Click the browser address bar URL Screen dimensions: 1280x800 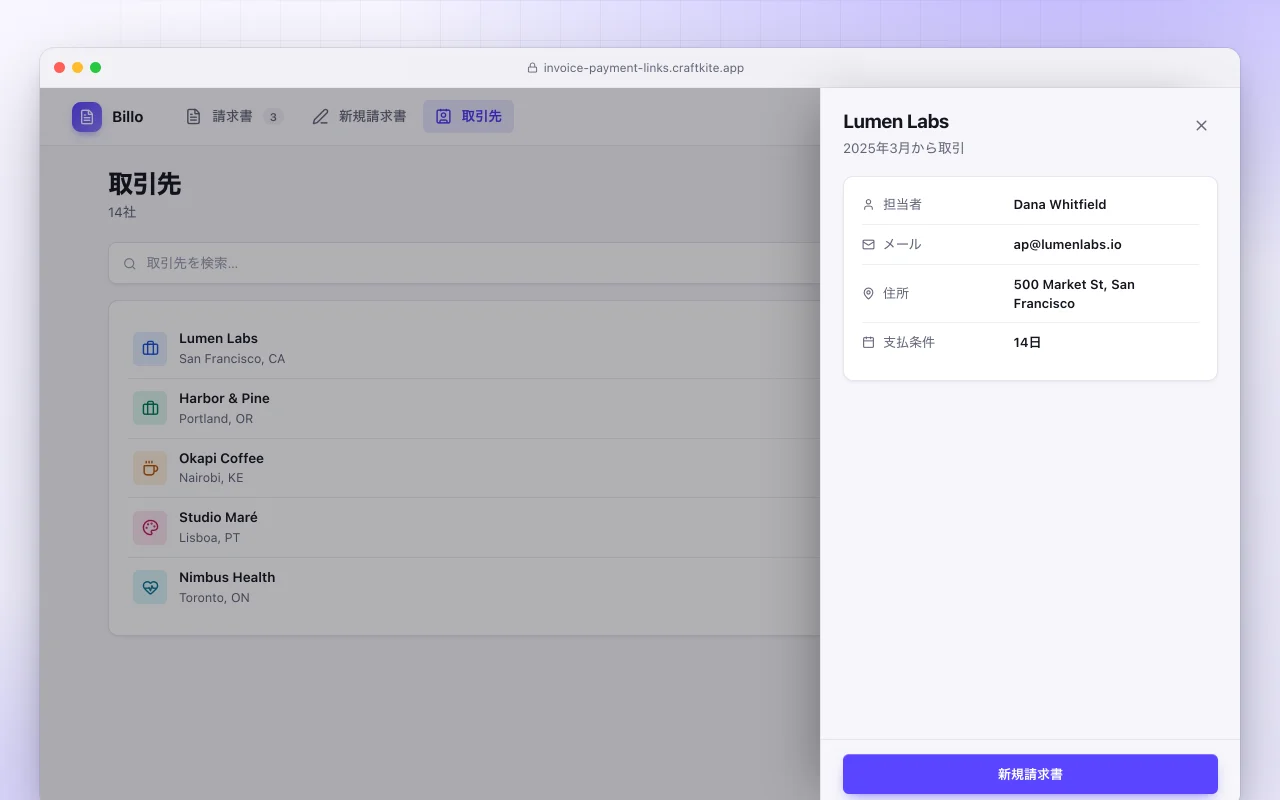[643, 68]
